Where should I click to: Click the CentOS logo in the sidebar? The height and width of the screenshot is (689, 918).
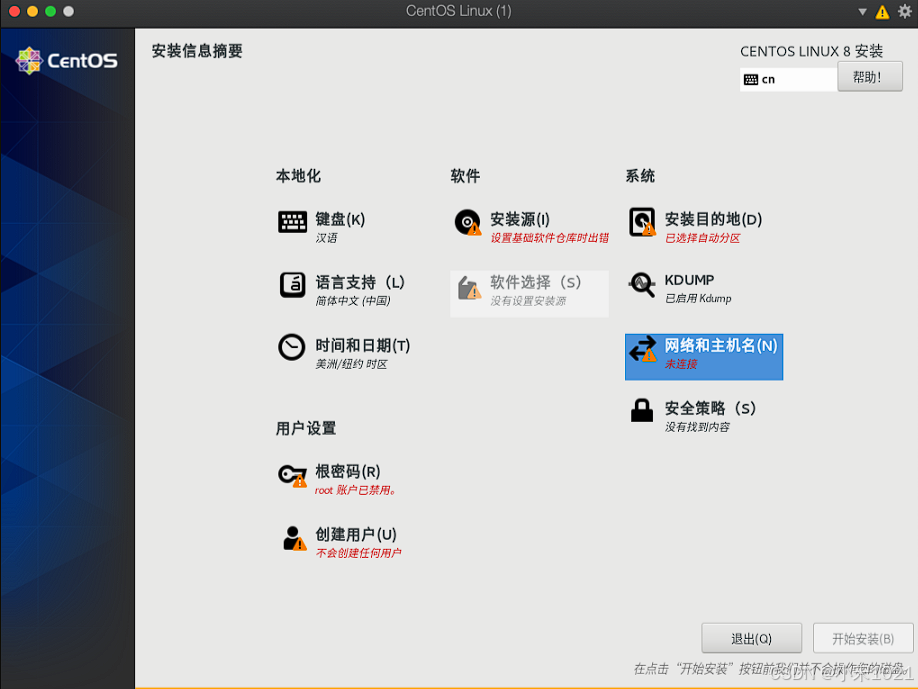[x=66, y=60]
